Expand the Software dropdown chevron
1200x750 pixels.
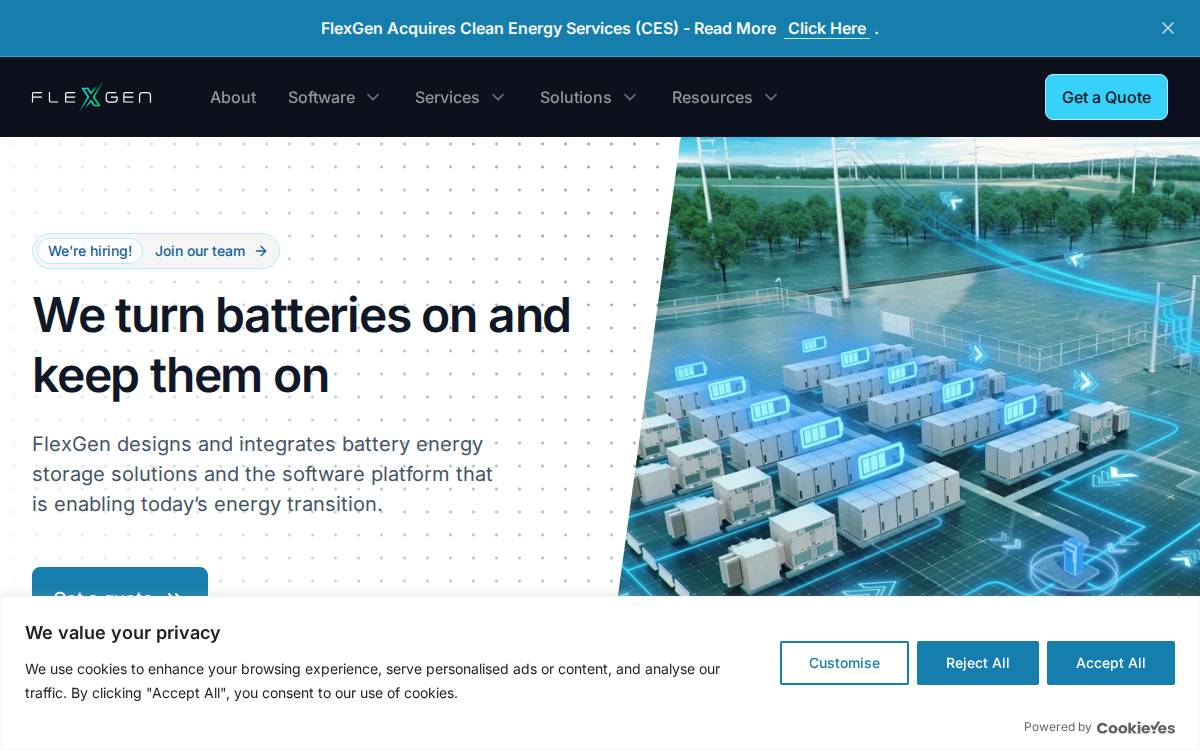[x=373, y=97]
